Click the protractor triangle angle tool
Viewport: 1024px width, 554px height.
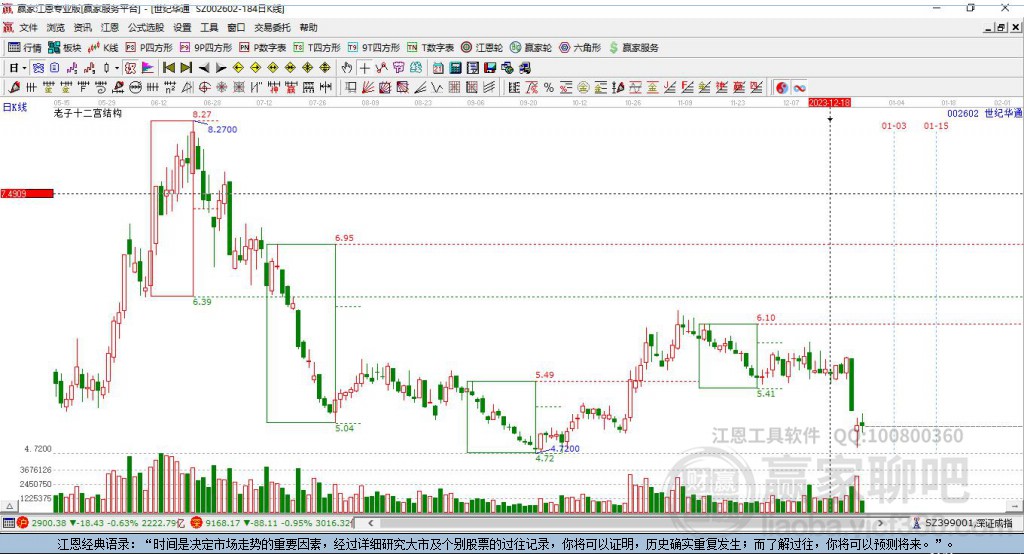(x=187, y=88)
